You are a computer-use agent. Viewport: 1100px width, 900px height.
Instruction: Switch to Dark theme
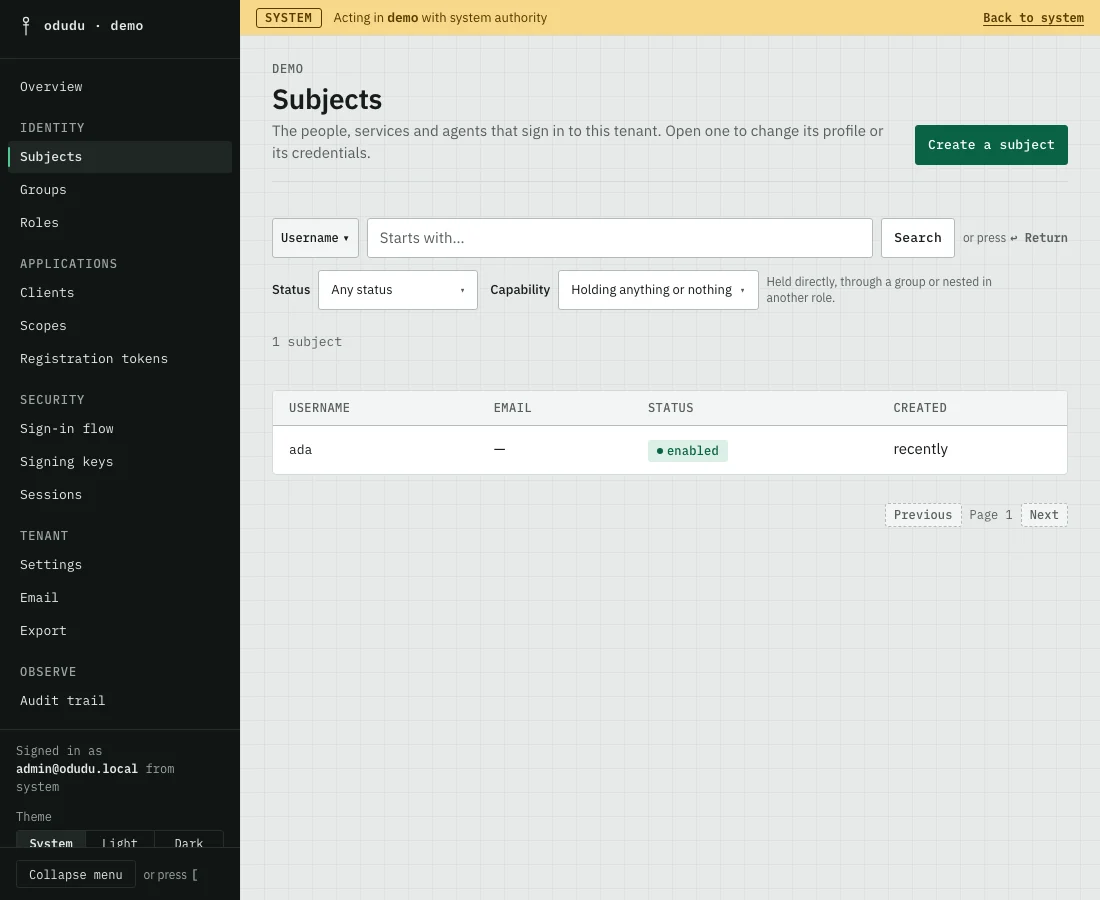[189, 839]
